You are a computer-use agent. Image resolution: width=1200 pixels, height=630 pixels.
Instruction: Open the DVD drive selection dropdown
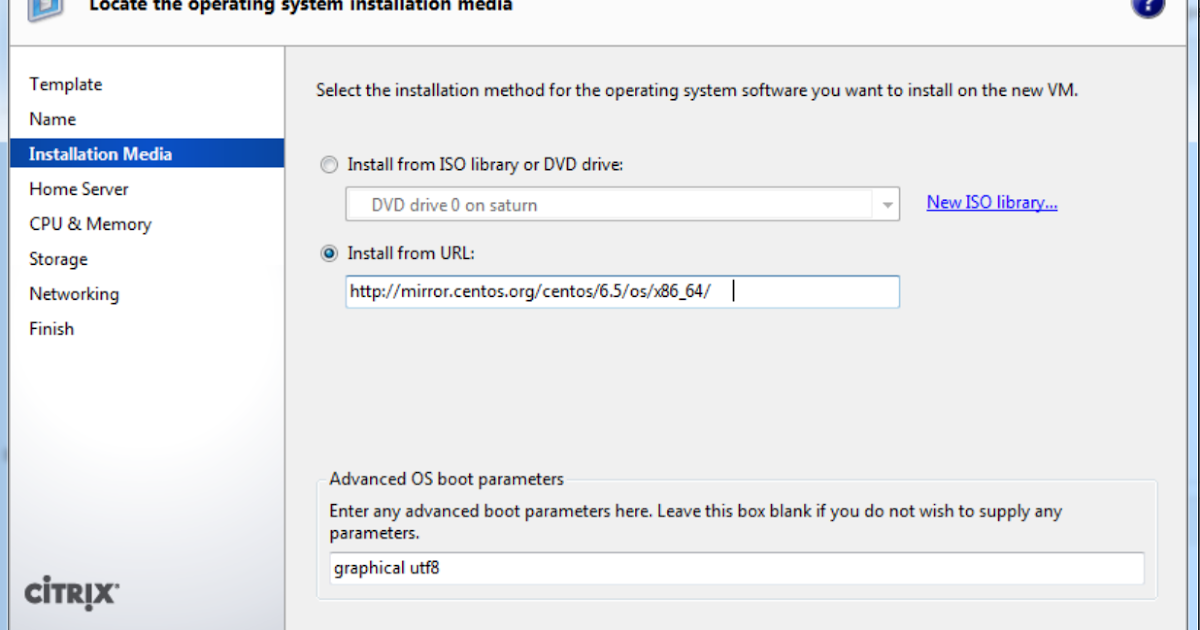click(886, 204)
